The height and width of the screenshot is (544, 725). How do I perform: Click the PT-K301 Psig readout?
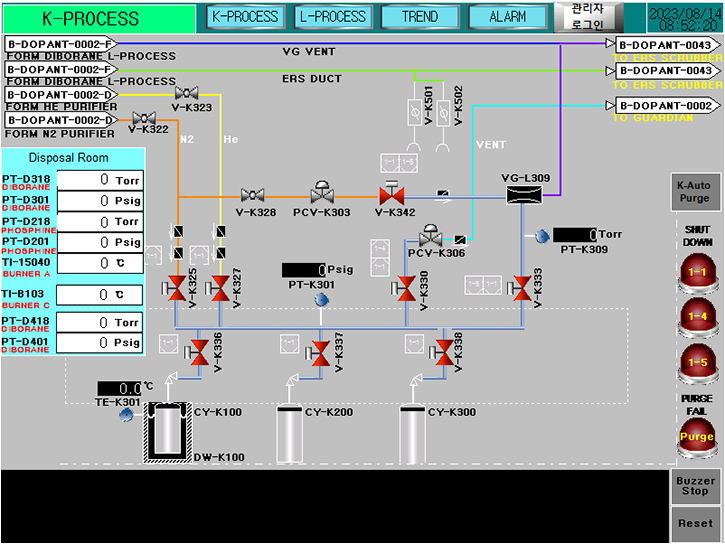[304, 270]
